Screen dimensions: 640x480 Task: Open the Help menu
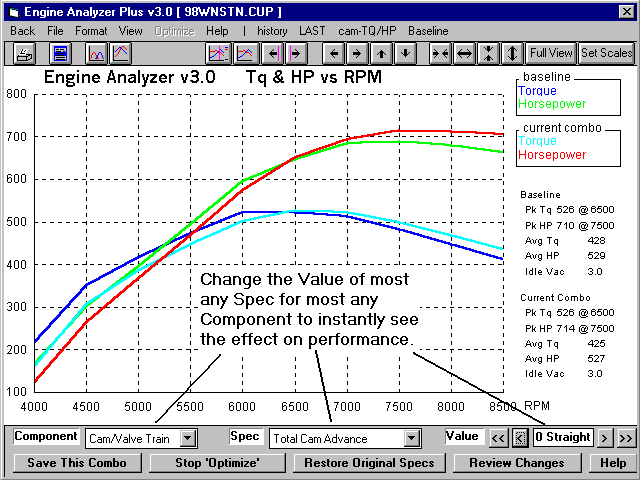[x=217, y=31]
